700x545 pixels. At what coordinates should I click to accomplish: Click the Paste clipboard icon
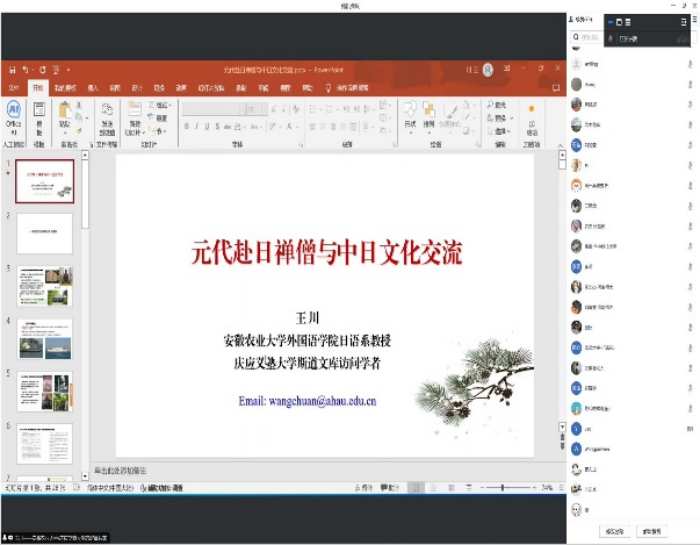click(65, 108)
